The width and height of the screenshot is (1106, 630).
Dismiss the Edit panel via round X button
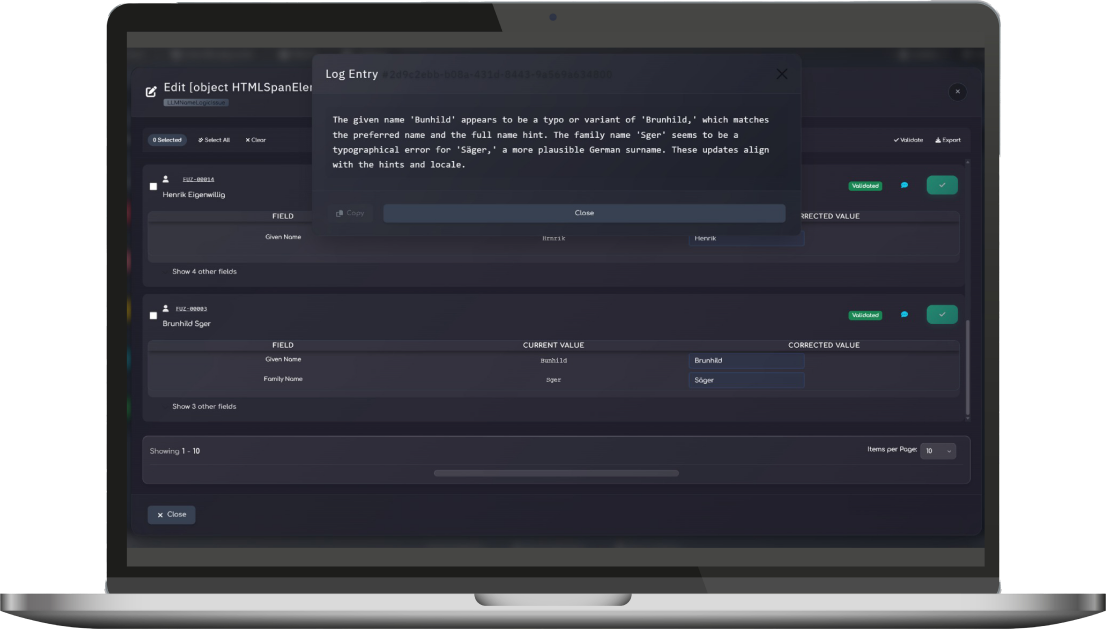point(957,92)
